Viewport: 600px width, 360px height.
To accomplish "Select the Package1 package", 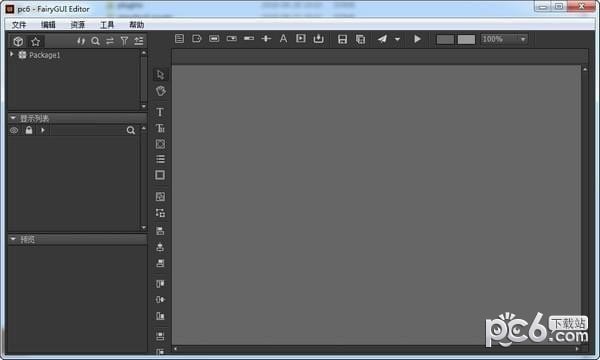I will (x=44, y=55).
